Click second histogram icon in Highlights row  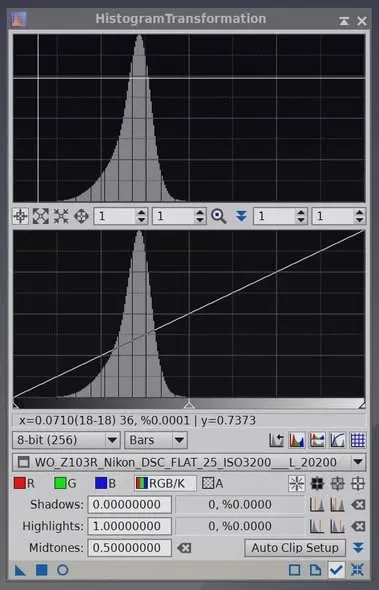[x=337, y=526]
